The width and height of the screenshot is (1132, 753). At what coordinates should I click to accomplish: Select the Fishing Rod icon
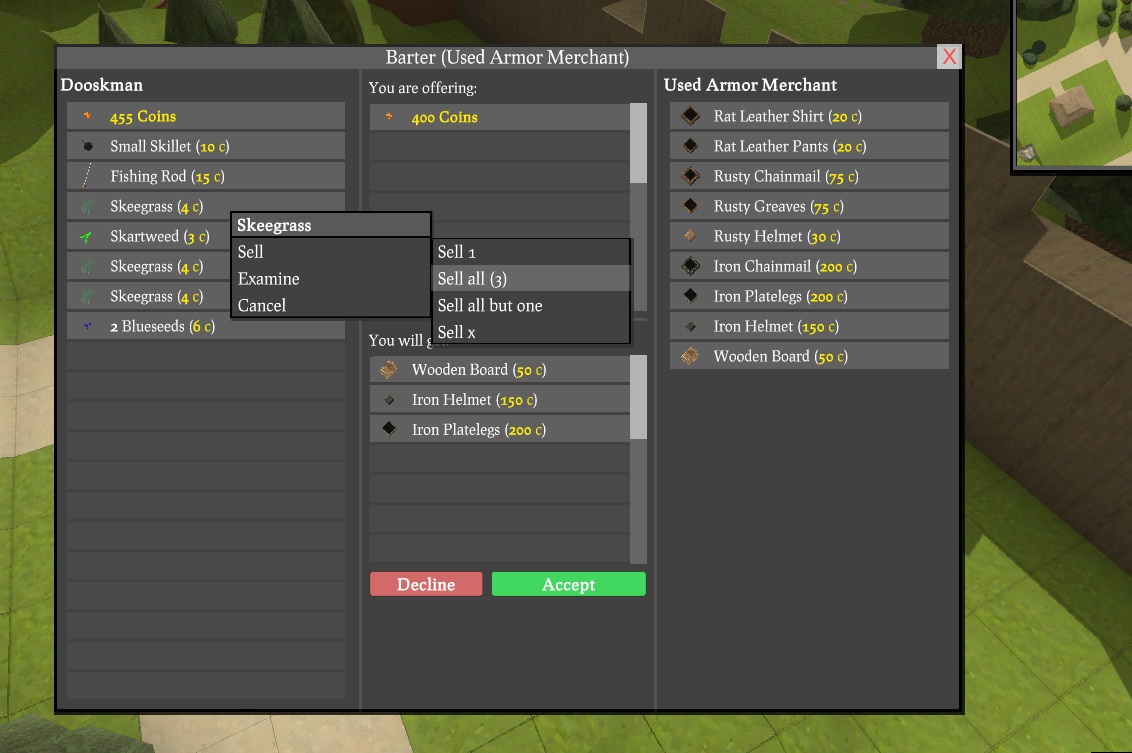point(88,177)
